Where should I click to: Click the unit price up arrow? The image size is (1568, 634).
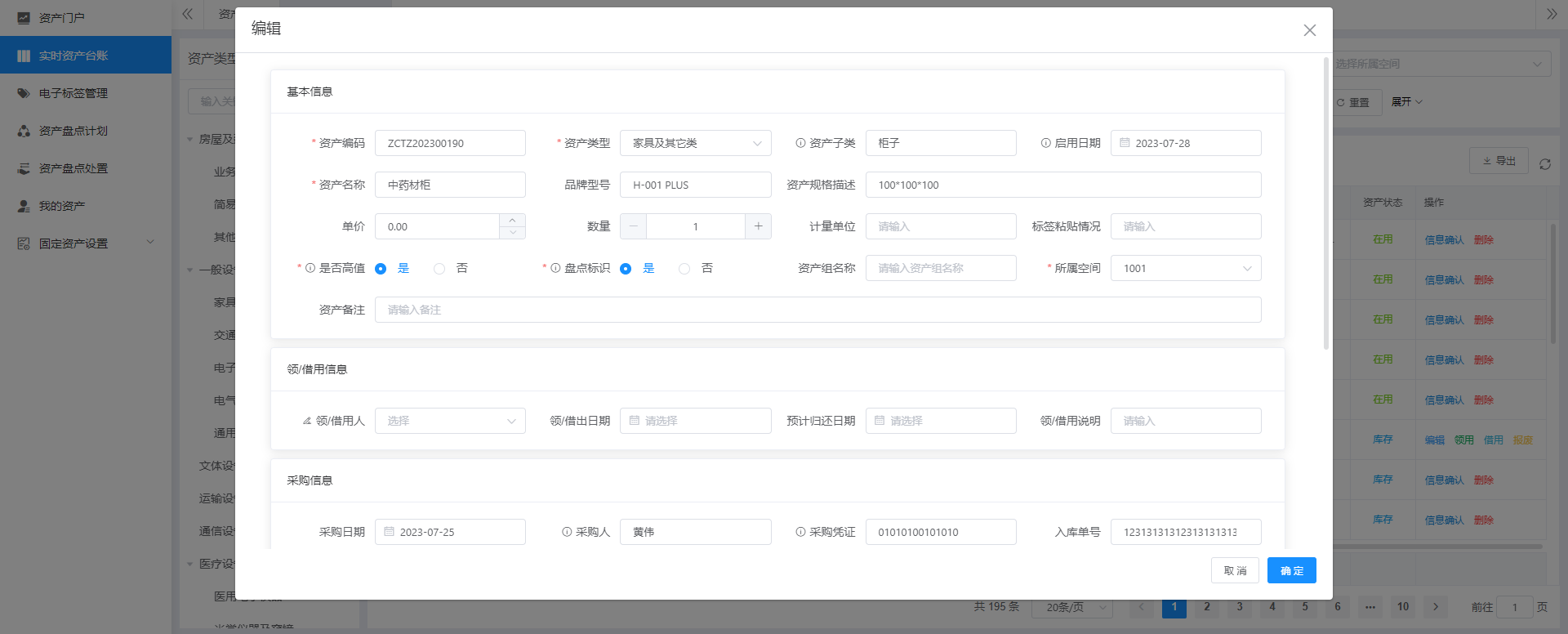point(512,221)
